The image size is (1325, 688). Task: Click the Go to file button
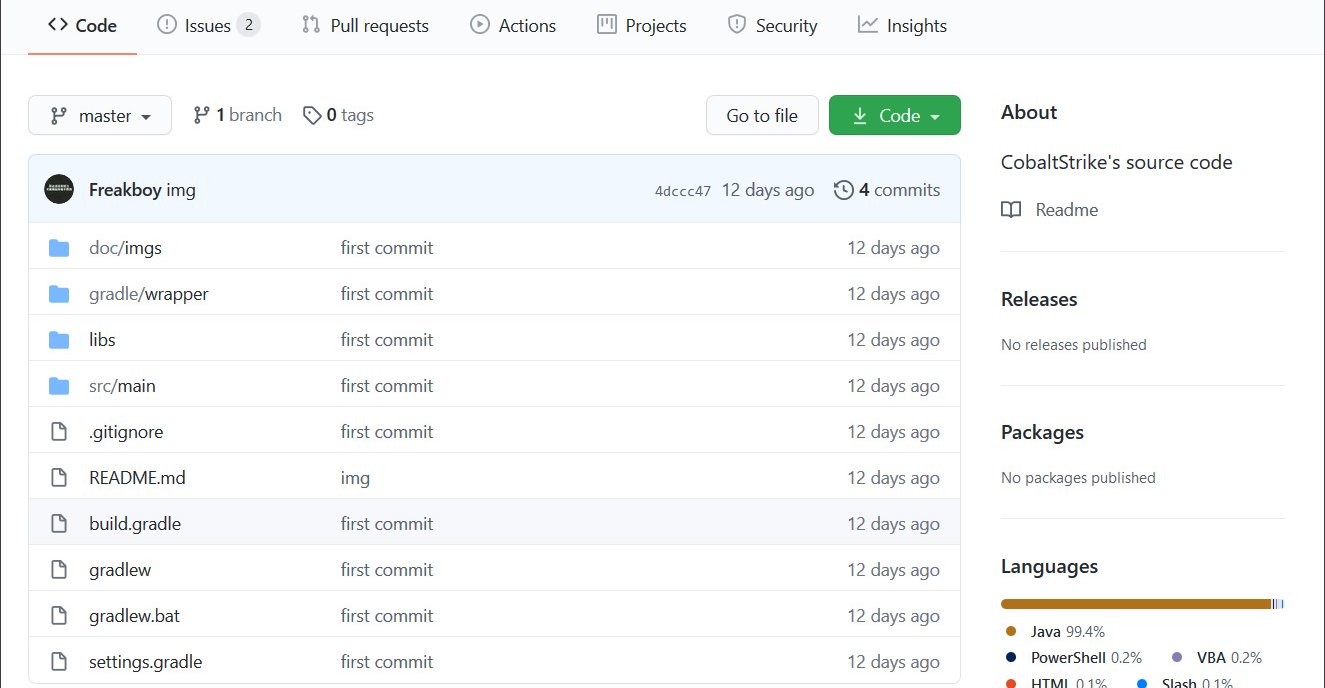tap(762, 115)
